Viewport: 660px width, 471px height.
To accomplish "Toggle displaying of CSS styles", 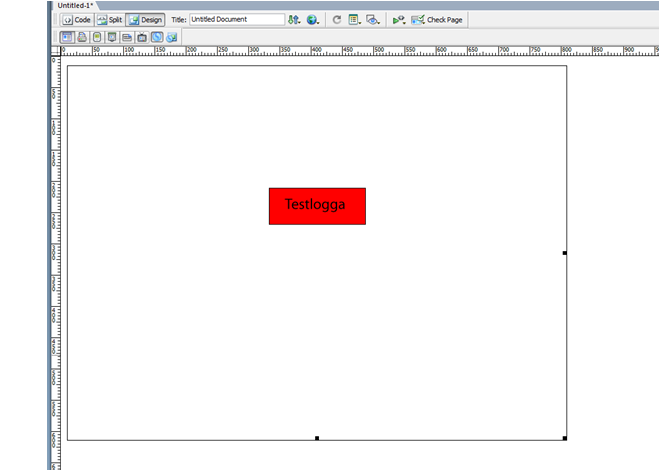I will click(x=157, y=37).
